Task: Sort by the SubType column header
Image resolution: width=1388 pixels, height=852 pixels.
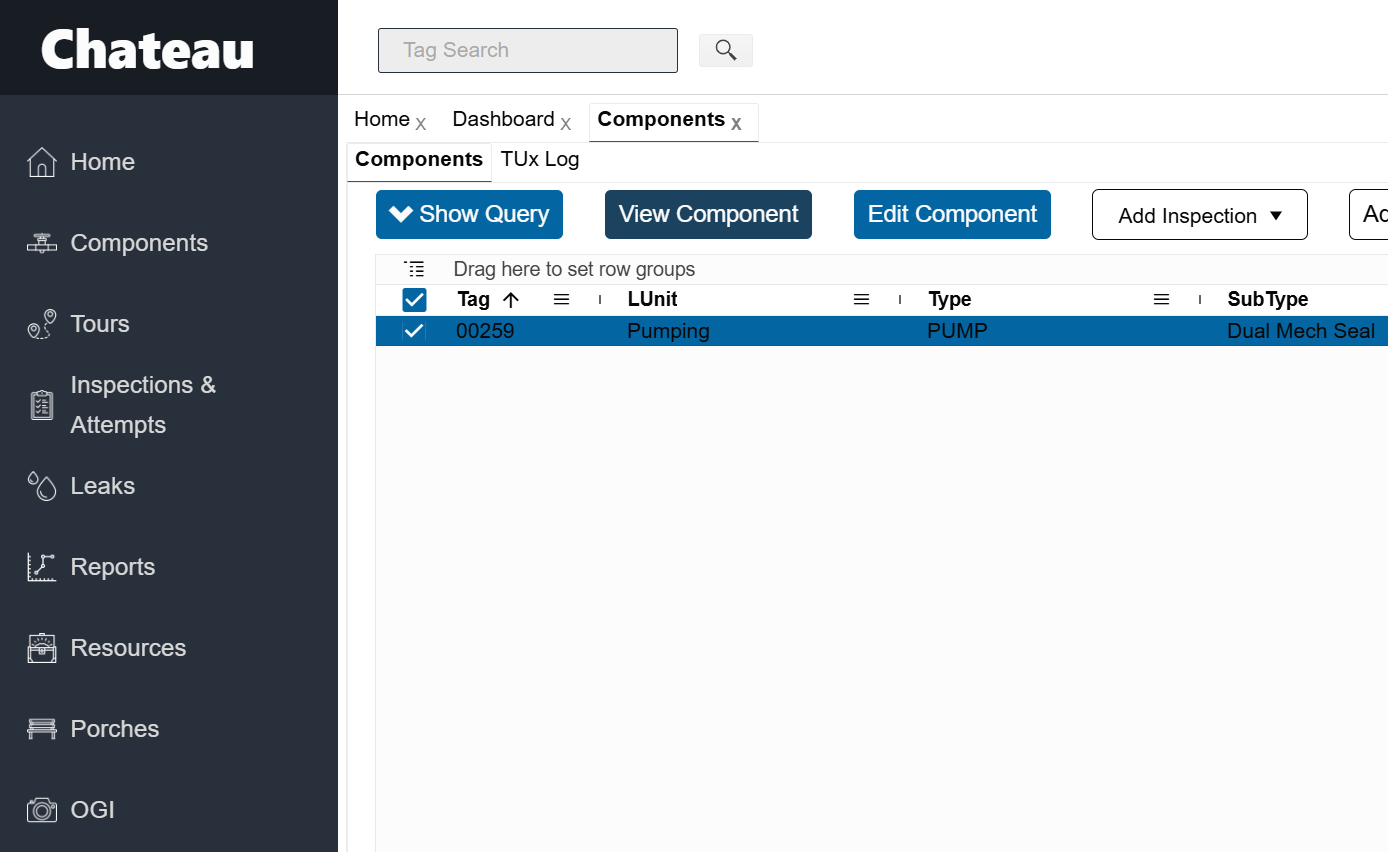Action: (1268, 299)
